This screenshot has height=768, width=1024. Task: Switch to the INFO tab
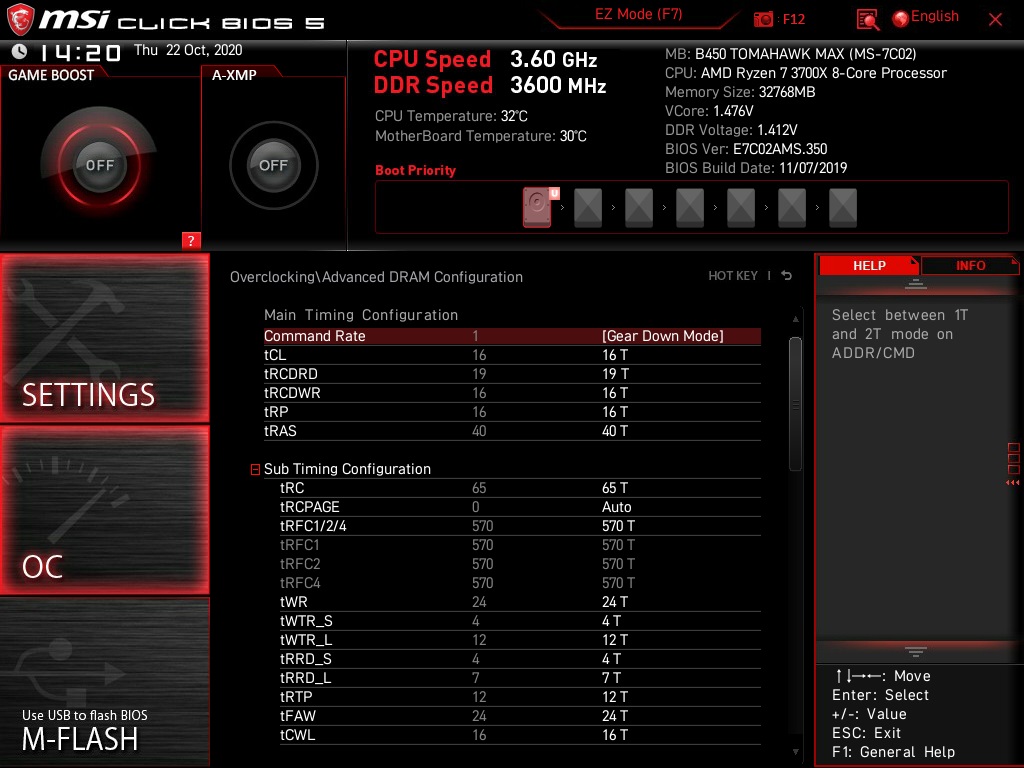click(x=969, y=265)
